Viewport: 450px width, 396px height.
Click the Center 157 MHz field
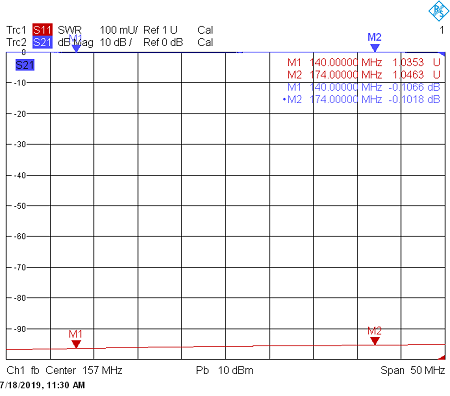84,370
